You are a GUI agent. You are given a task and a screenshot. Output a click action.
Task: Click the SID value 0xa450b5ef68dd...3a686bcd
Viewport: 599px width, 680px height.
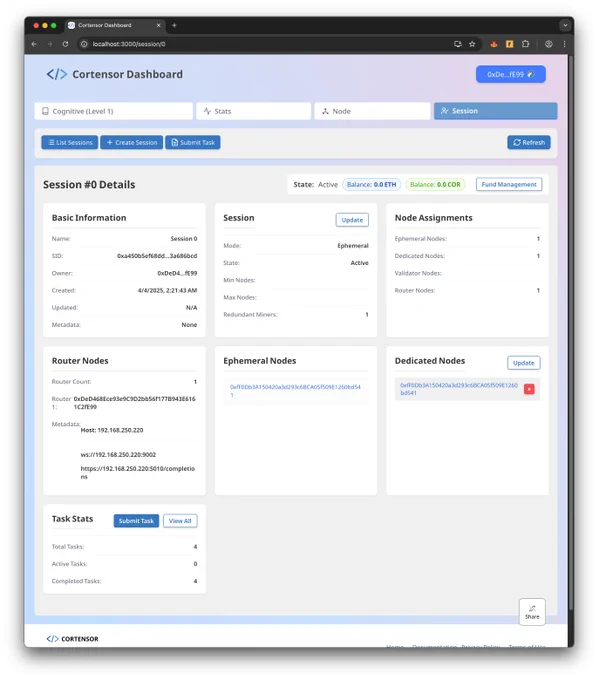click(157, 256)
